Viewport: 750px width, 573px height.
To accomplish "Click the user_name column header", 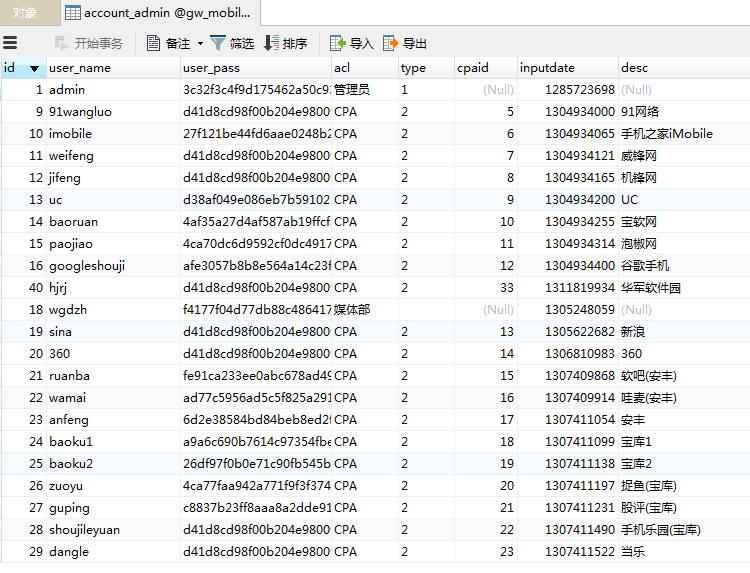I will click(x=113, y=68).
